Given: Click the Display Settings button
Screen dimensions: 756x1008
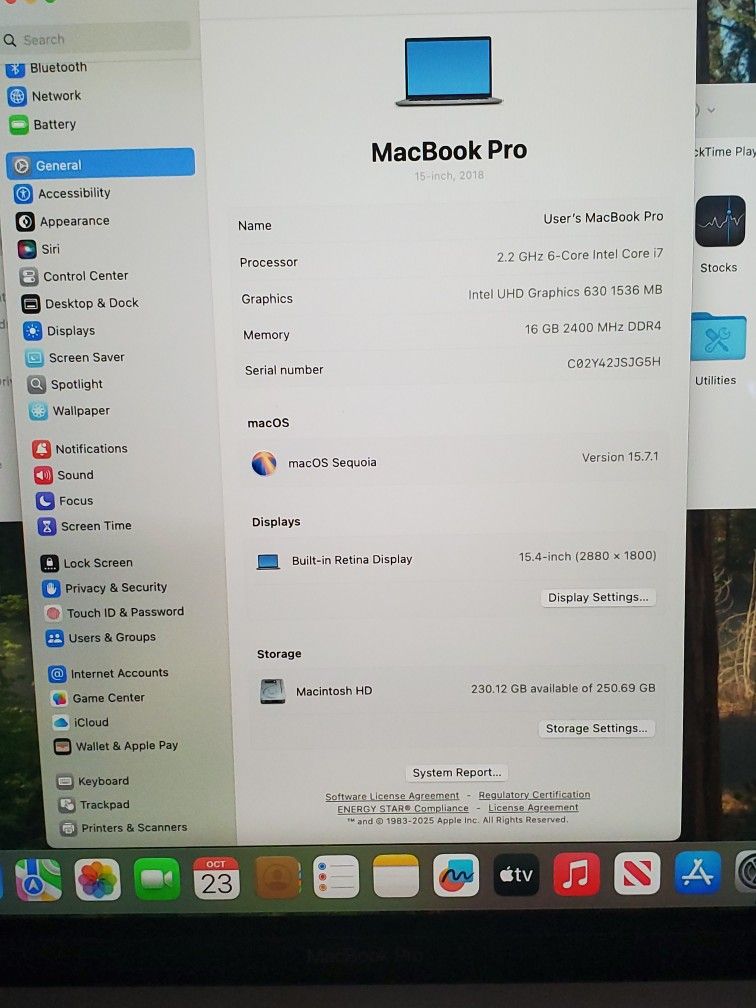Looking at the screenshot, I should 598,598.
